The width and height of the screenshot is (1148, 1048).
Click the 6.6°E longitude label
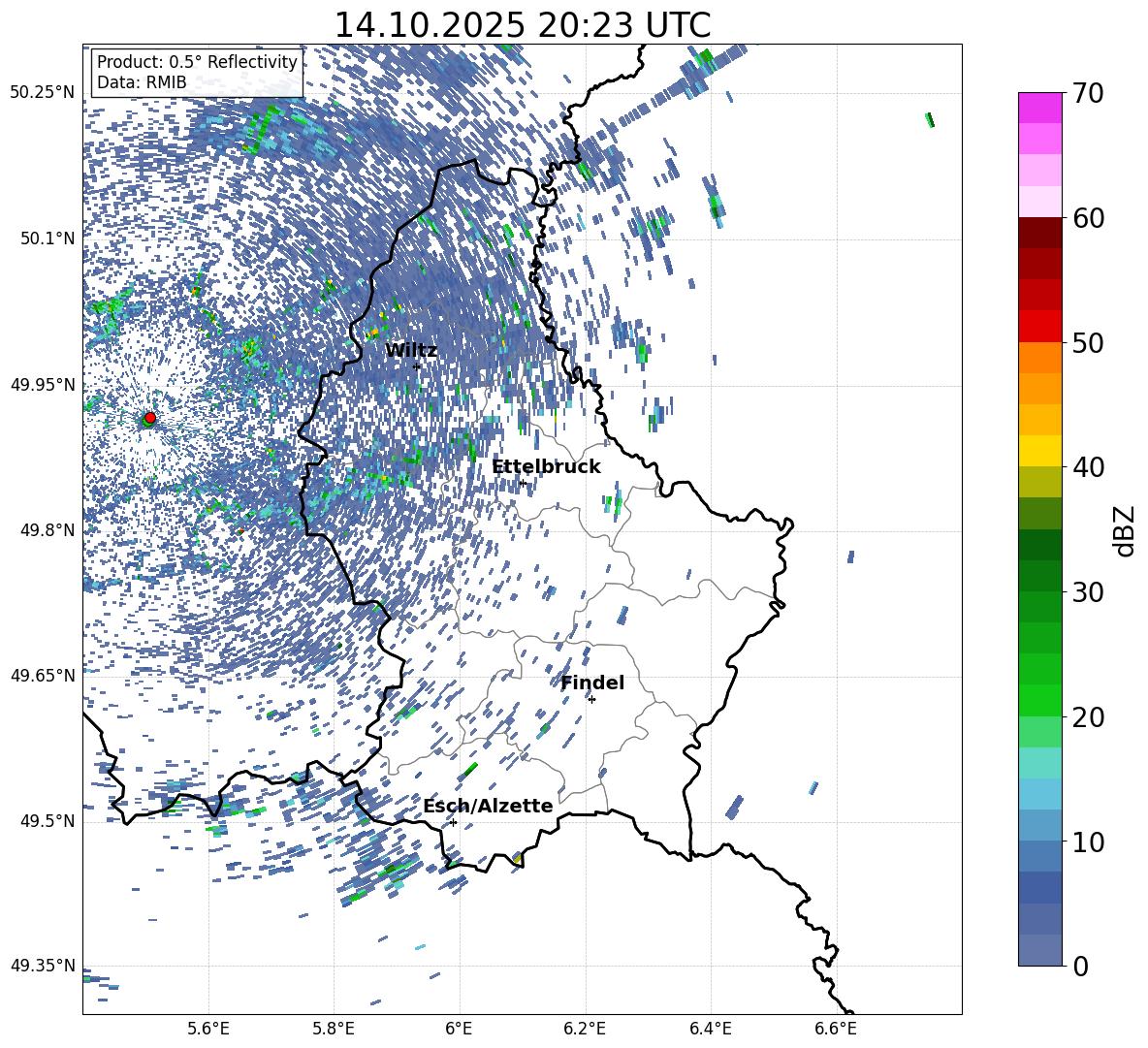836,1029
